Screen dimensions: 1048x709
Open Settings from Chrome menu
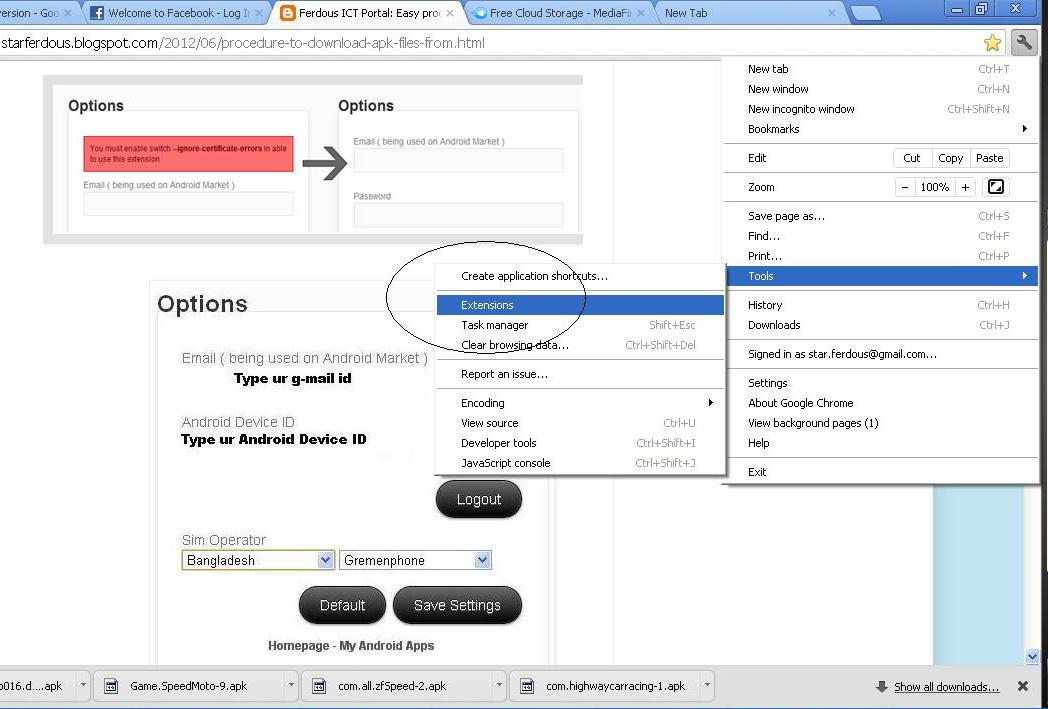click(x=881, y=383)
